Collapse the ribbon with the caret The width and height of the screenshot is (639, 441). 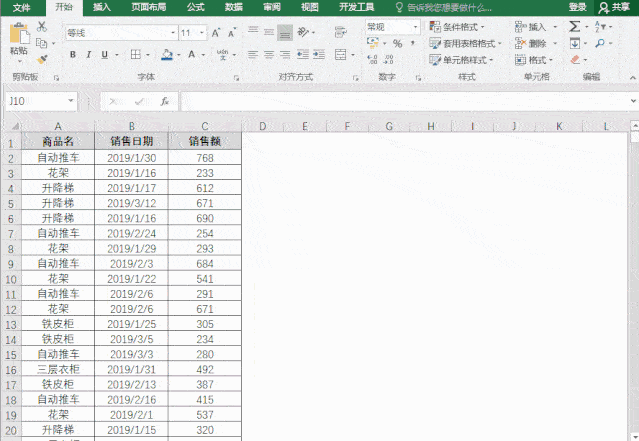(x=632, y=77)
